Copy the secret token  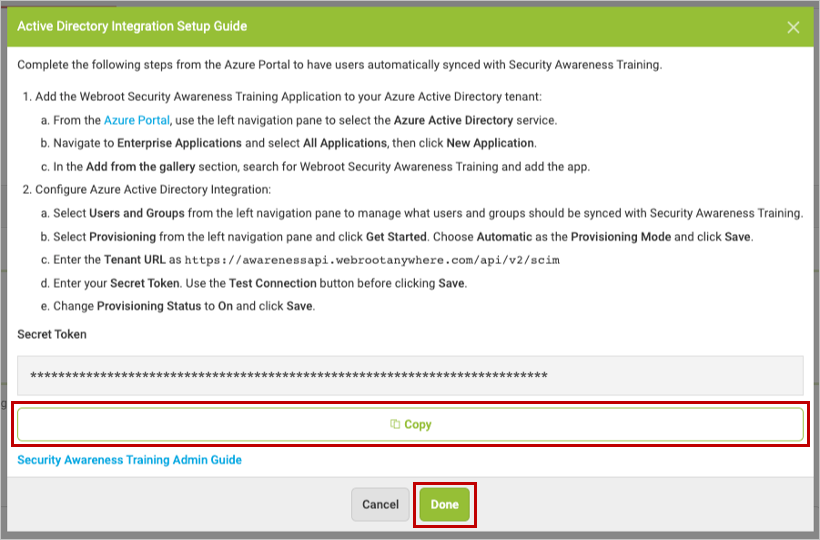[410, 424]
